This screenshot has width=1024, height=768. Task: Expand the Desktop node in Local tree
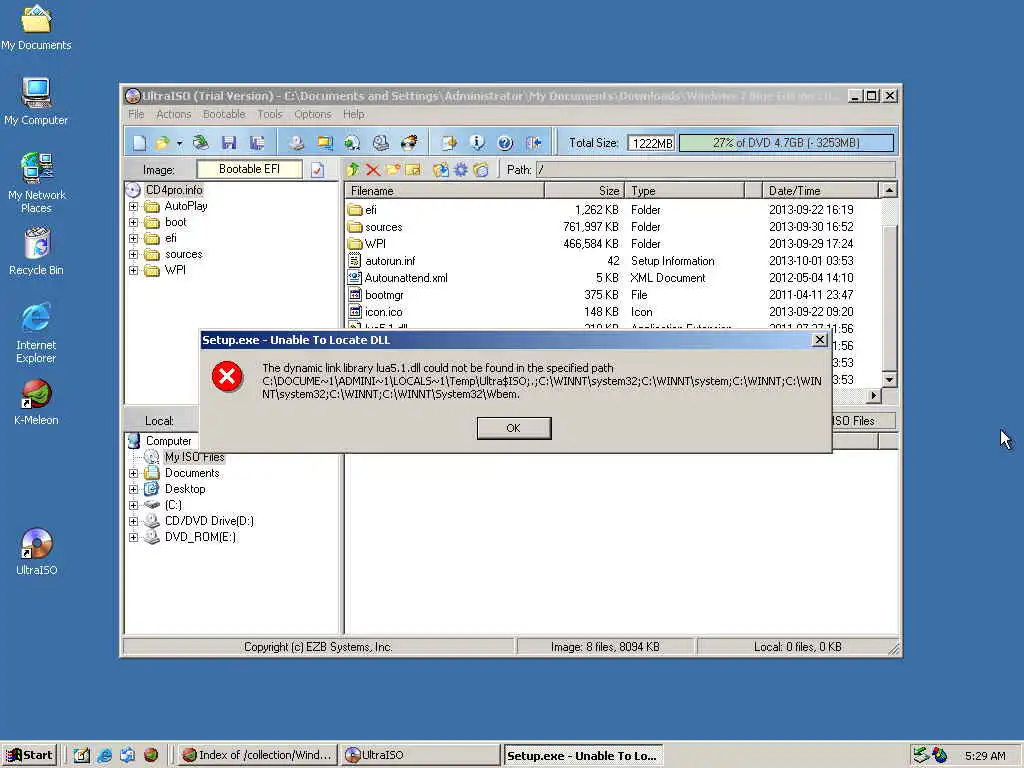point(133,489)
